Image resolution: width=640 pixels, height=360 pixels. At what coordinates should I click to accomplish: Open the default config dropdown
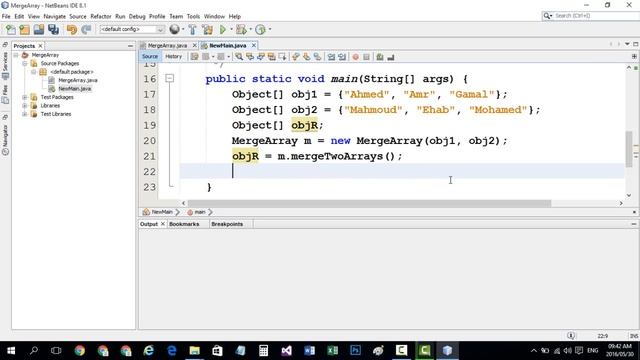click(132, 29)
